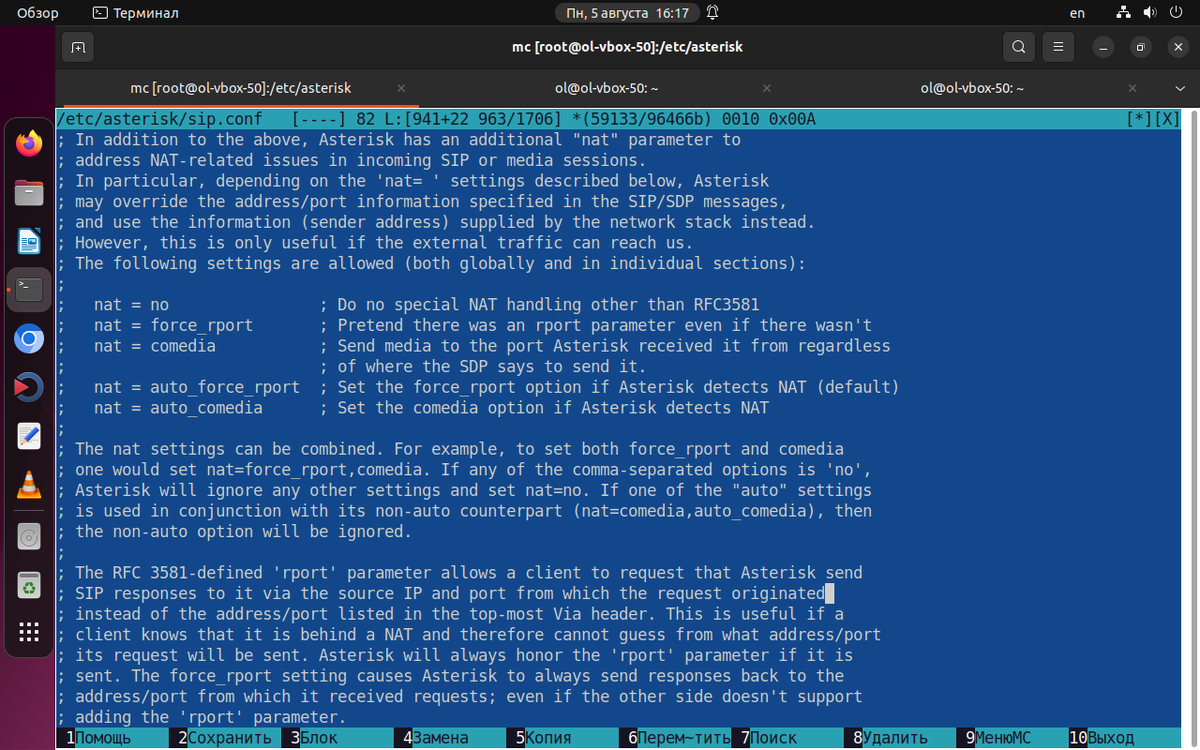Switch to the middle ol@ol-vbox-50 tab
1200x750 pixels.
coord(606,88)
